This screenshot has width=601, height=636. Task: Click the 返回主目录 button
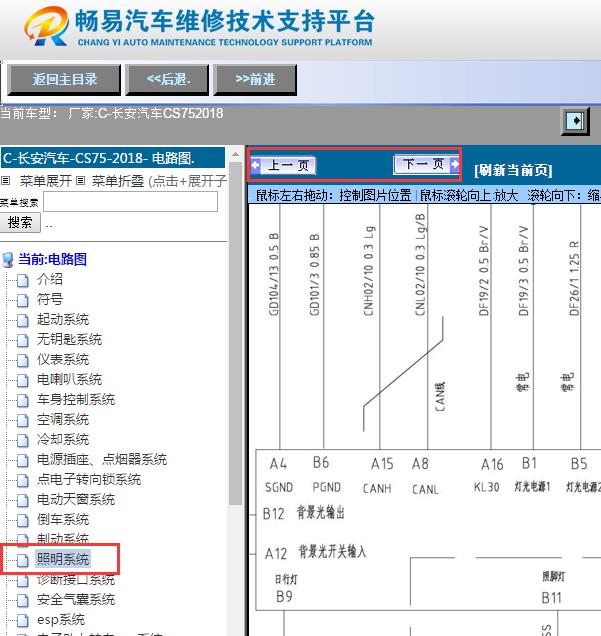[64, 80]
